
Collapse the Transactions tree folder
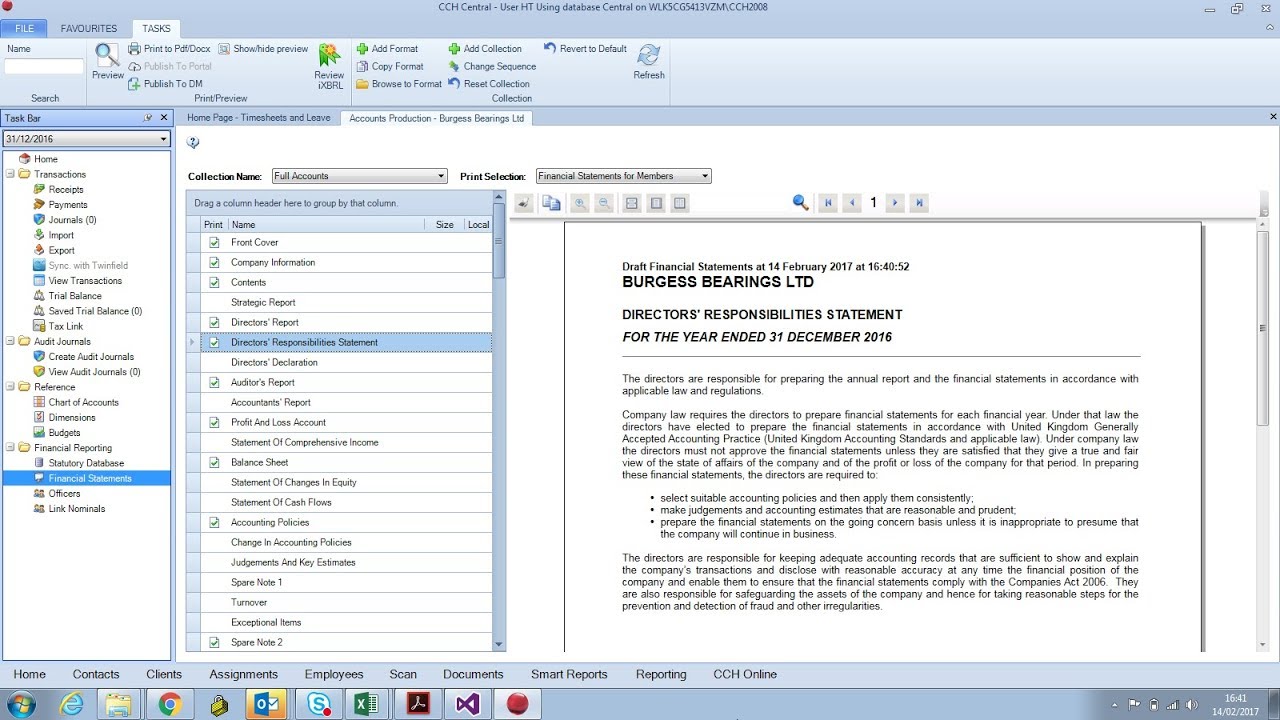click(10, 174)
